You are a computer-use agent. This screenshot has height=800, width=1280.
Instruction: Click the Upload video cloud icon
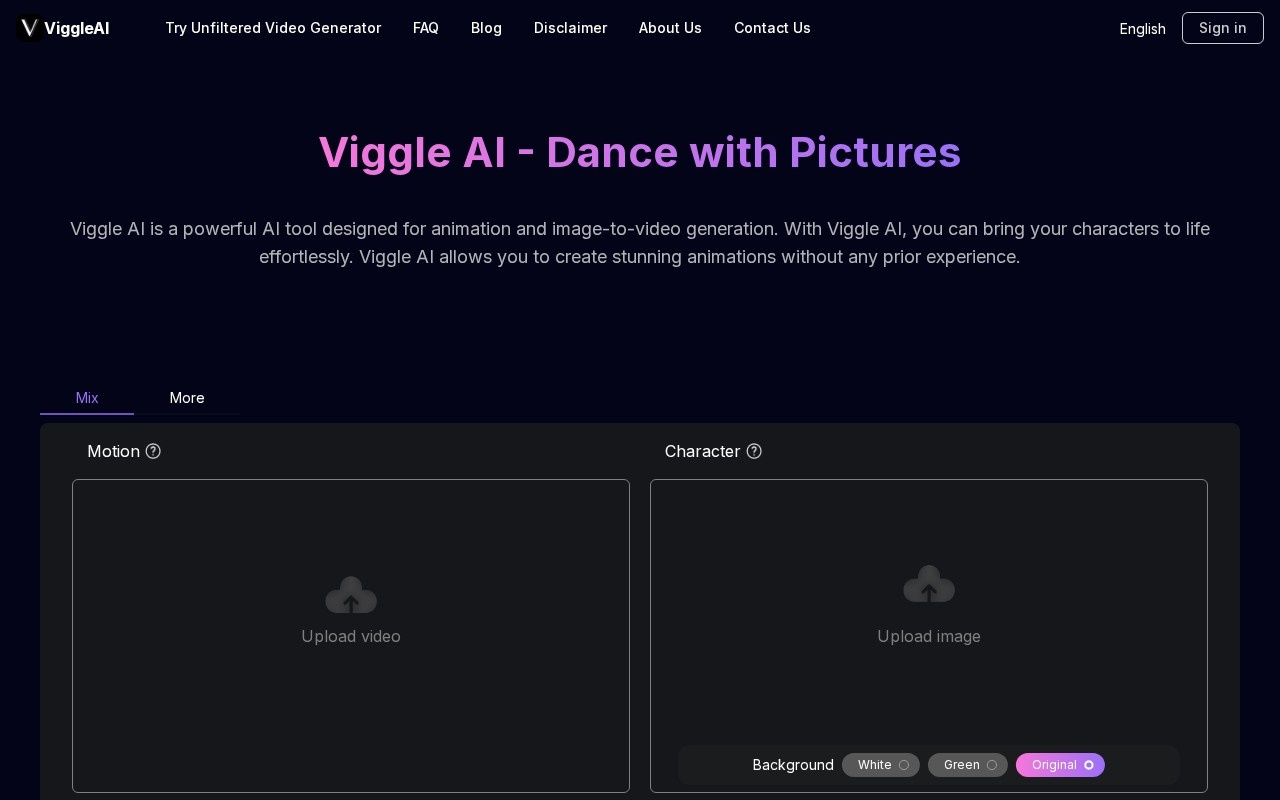(351, 595)
